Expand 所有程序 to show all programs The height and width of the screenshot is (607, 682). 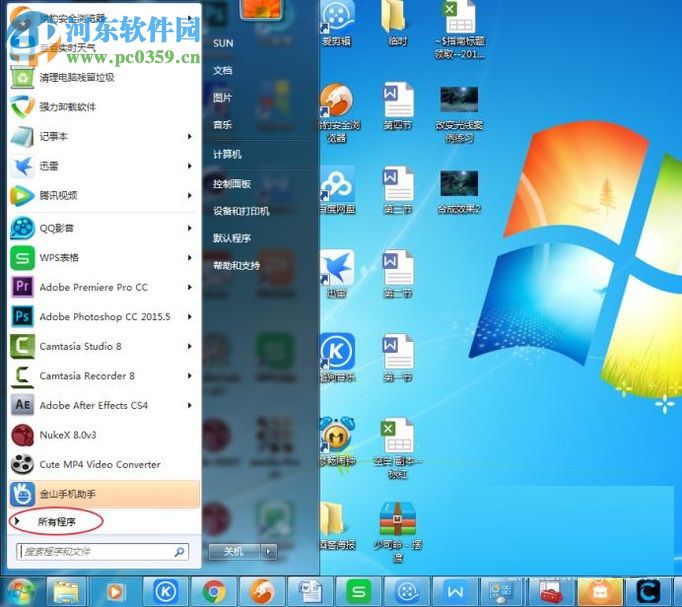pos(57,521)
